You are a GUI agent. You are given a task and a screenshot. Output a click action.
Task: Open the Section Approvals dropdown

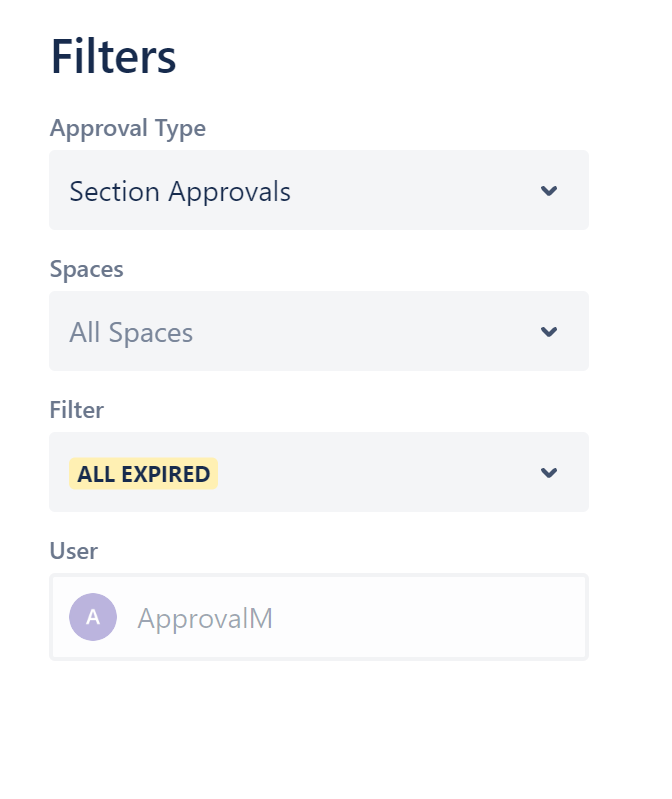click(318, 191)
